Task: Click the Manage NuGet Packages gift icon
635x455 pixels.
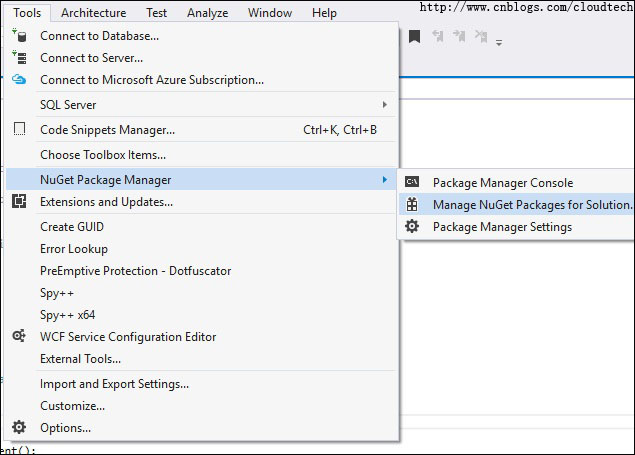Action: click(x=412, y=204)
